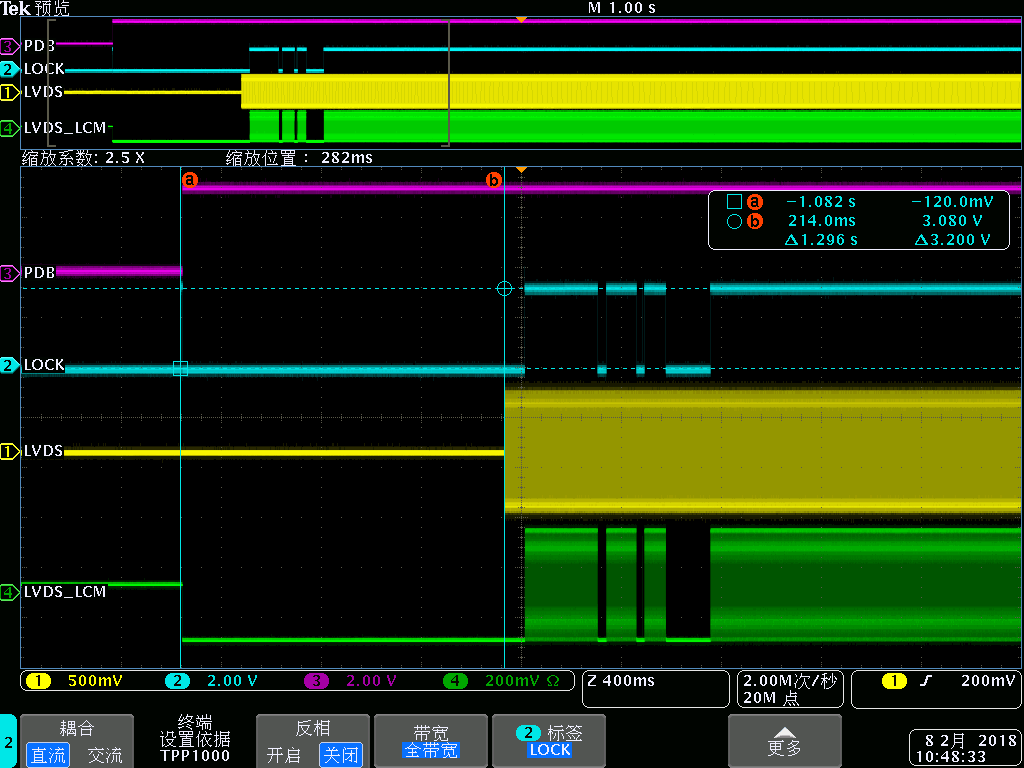Turn invert on with 开启
This screenshot has height=768, width=1024.
click(x=284, y=756)
